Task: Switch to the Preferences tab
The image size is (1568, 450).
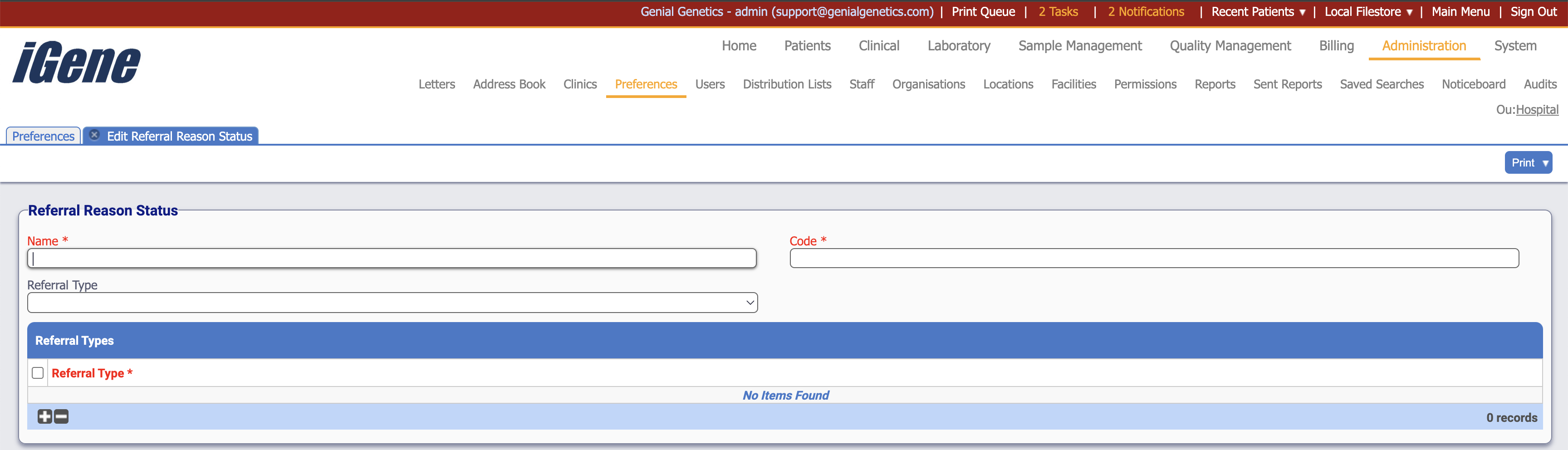Action: point(42,136)
